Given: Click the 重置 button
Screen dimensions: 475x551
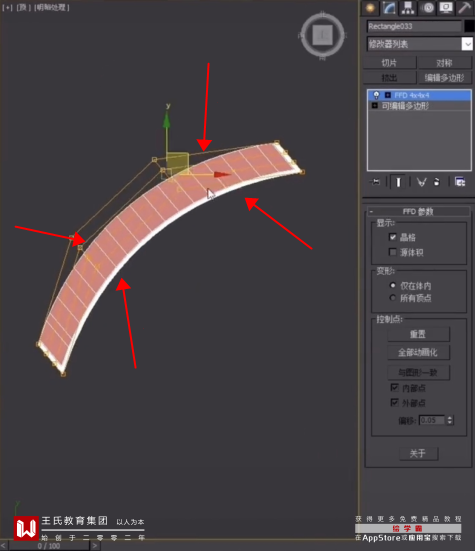Looking at the screenshot, I should 418,334.
